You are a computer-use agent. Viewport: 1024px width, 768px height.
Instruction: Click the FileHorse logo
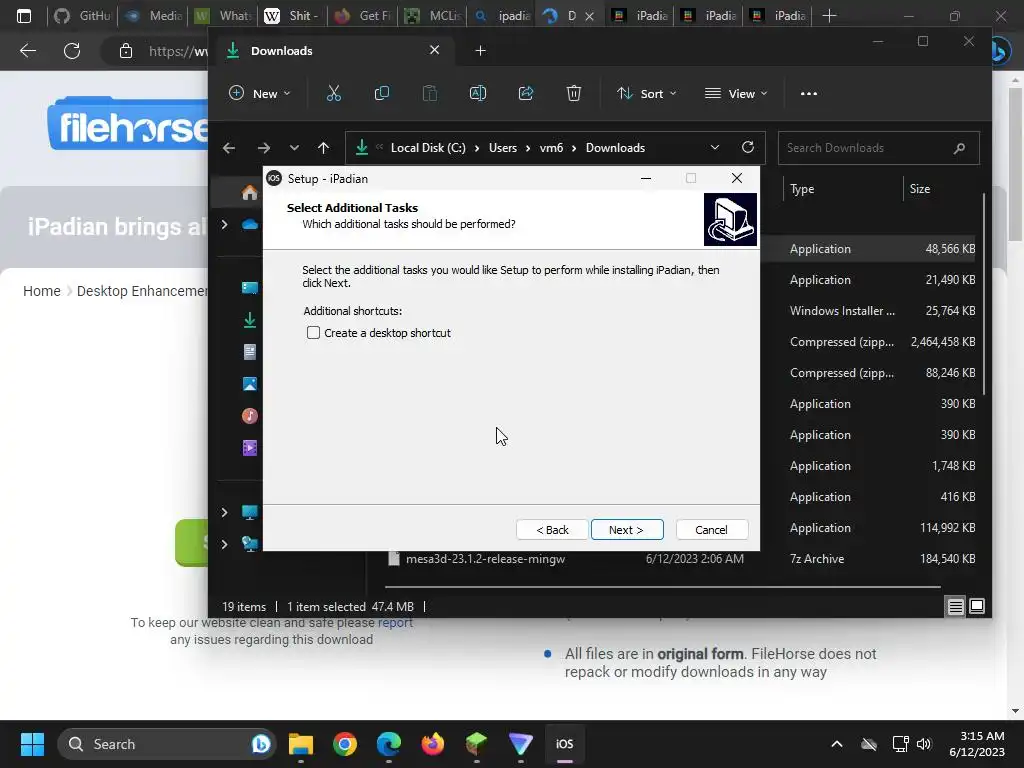(128, 124)
